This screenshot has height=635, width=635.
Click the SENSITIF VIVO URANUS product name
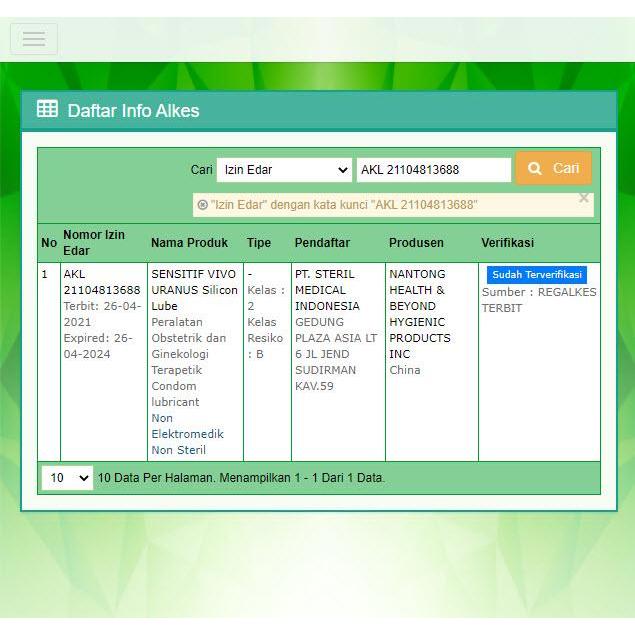[194, 290]
